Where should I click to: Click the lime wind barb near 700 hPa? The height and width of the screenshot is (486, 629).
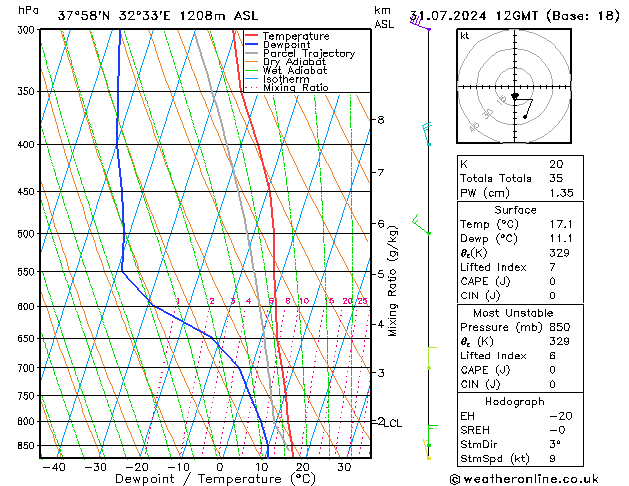coord(432,358)
